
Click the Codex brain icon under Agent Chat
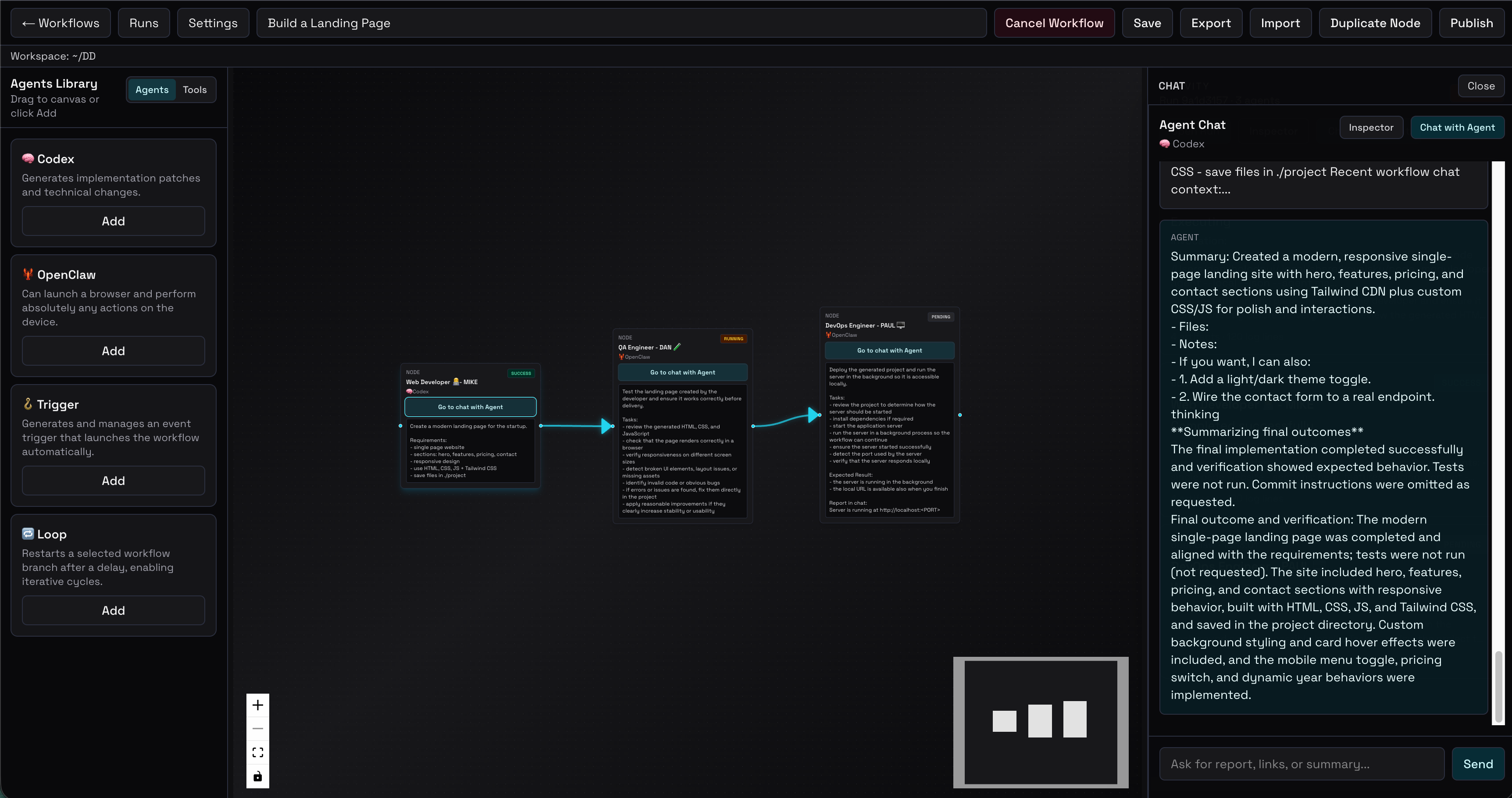[1165, 143]
